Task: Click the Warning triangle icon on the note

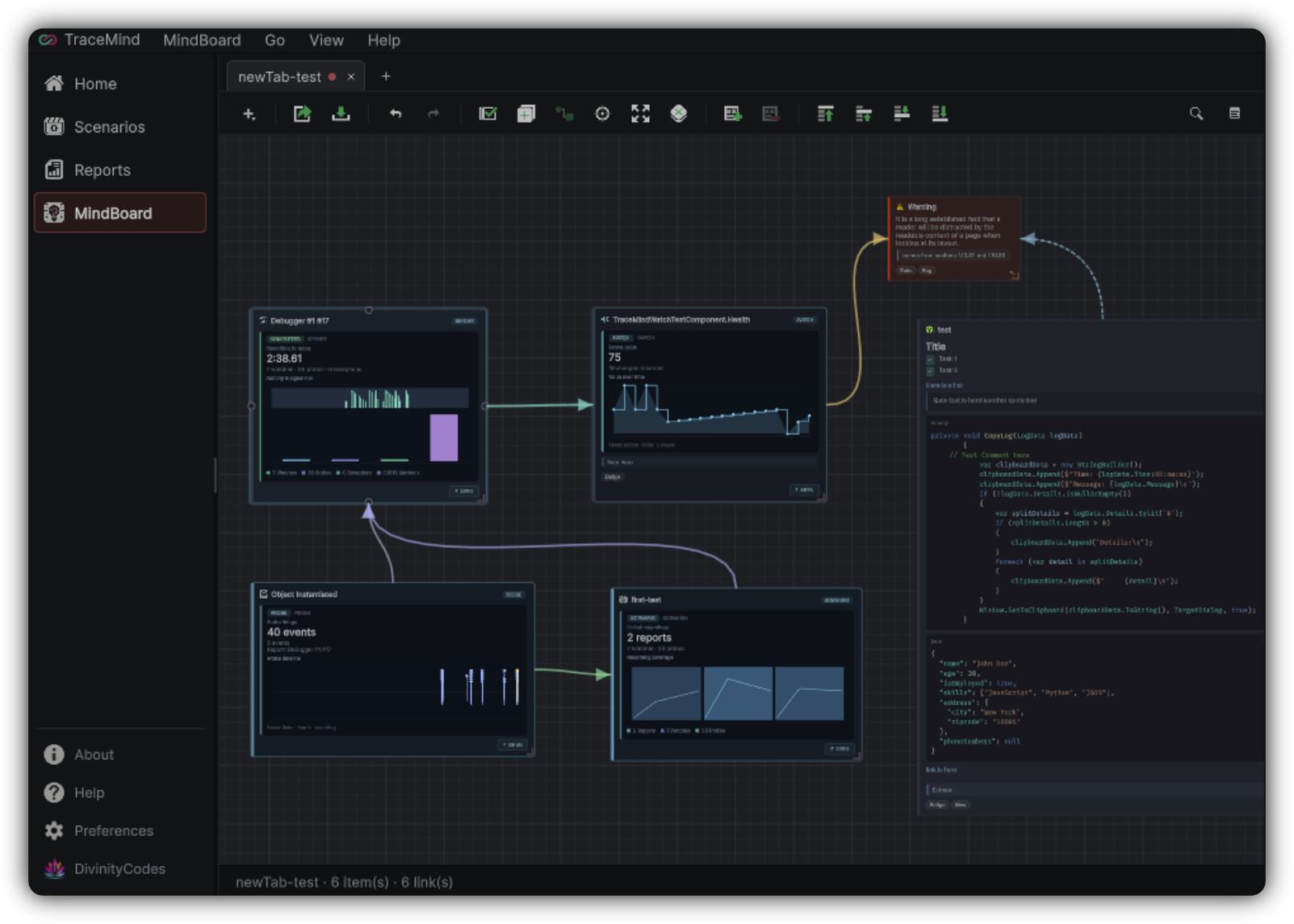Action: point(900,207)
